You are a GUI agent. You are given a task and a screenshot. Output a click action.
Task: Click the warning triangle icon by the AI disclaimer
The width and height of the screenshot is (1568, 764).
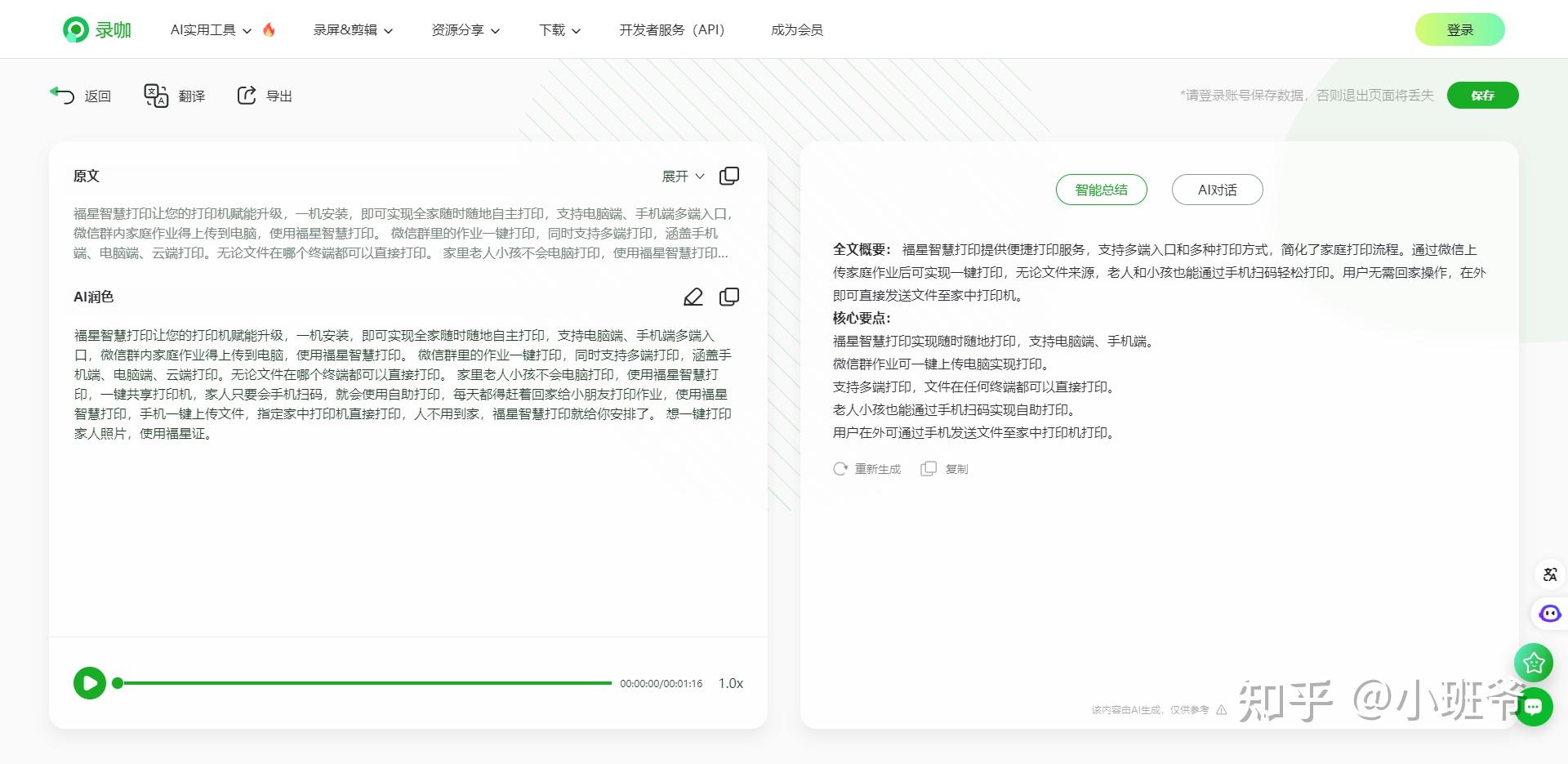(x=1221, y=710)
